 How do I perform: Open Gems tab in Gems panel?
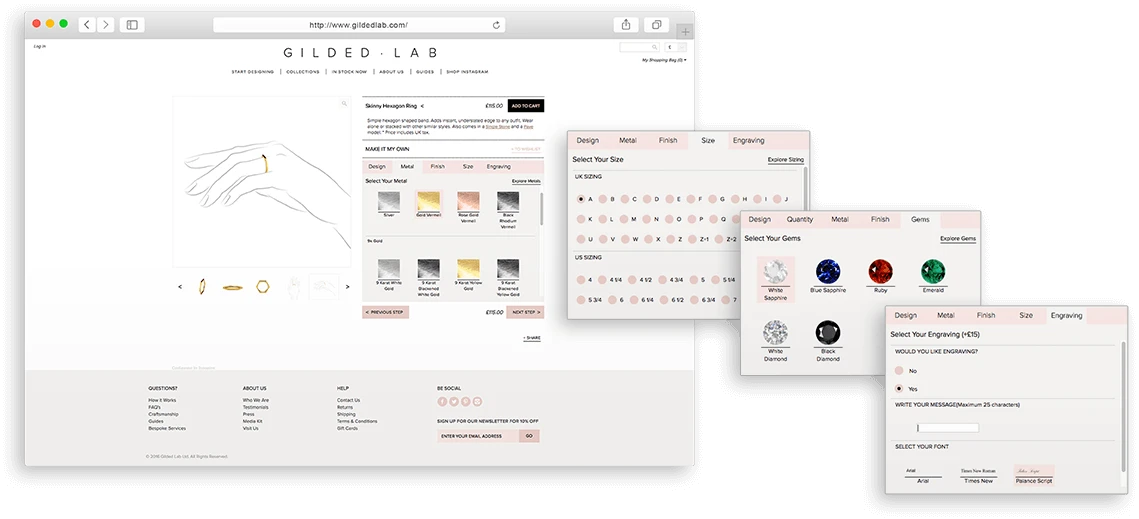(920, 220)
